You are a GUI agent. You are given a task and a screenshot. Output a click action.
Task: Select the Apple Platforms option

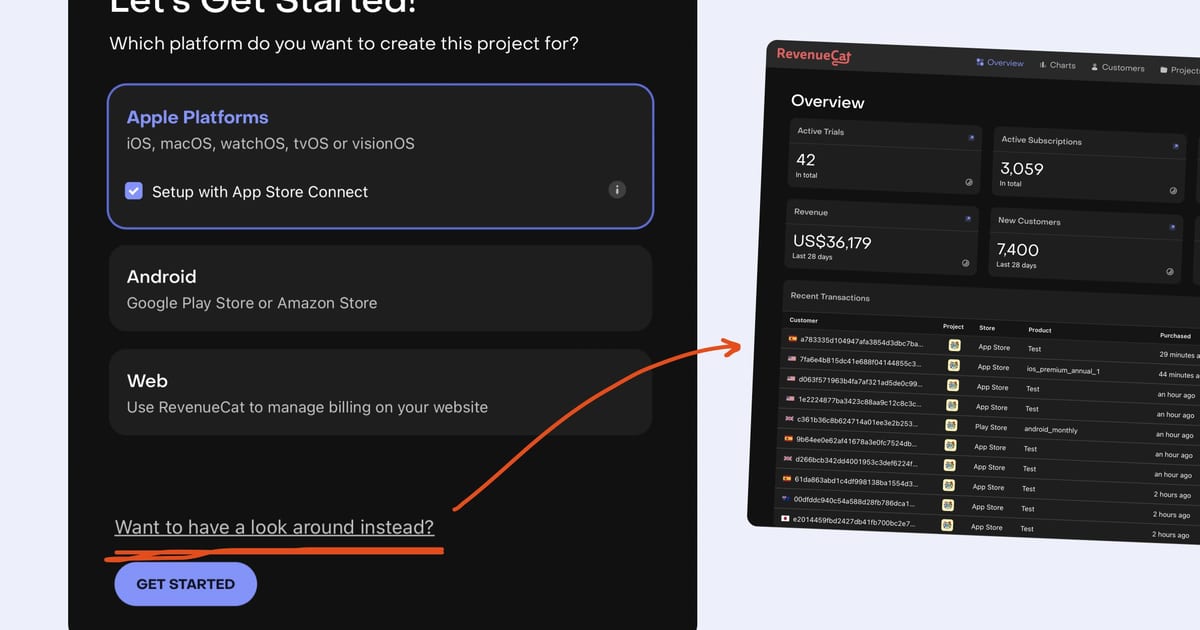pos(381,156)
